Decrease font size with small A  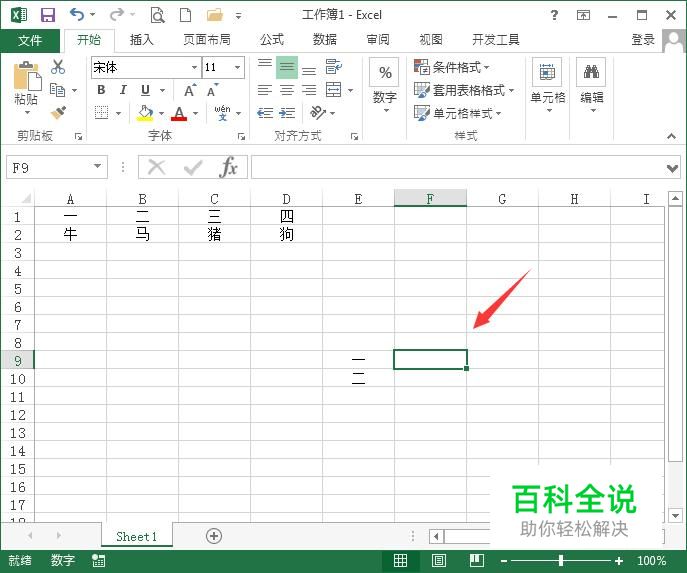click(212, 90)
